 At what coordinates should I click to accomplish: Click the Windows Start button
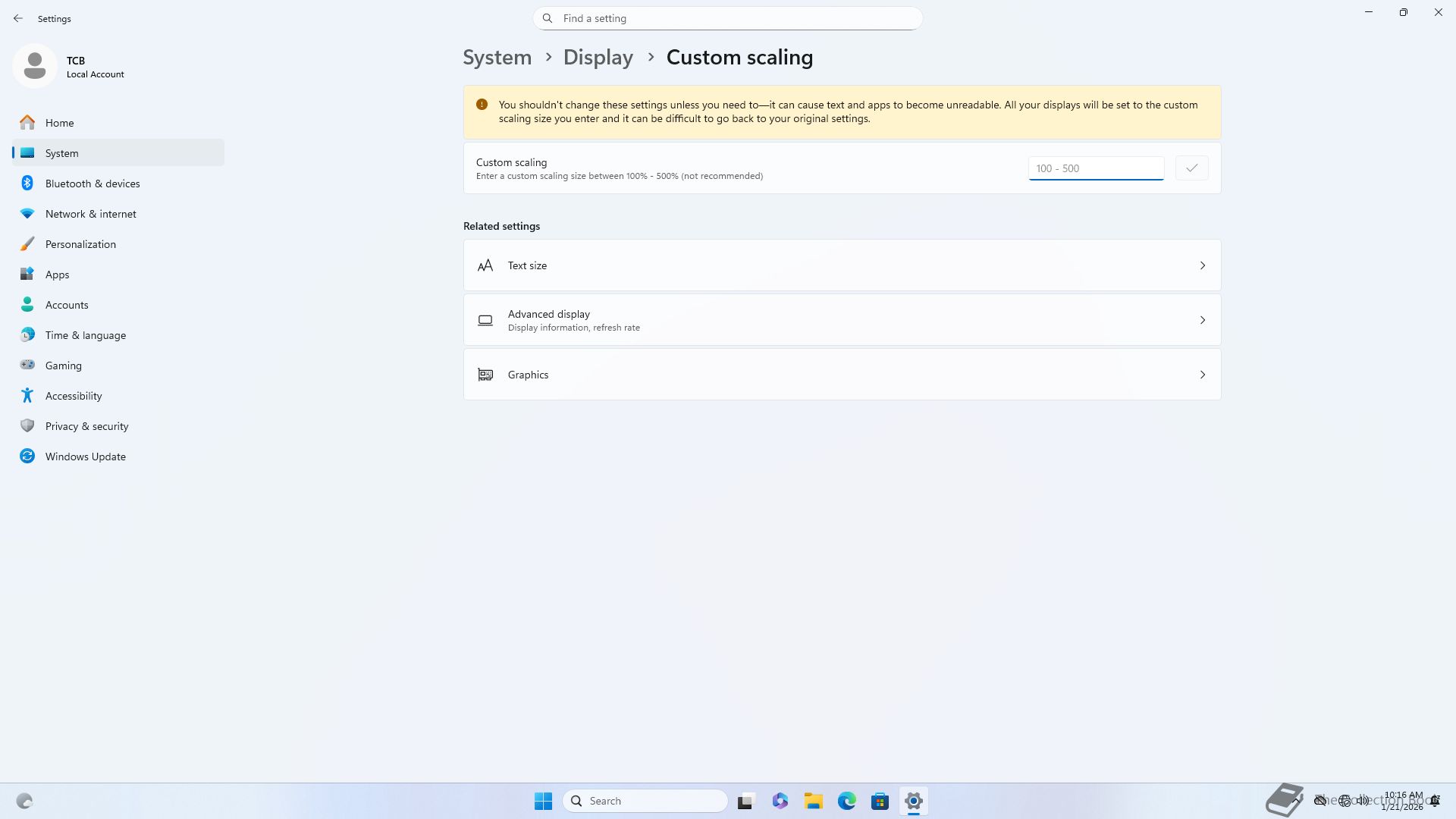(x=543, y=801)
